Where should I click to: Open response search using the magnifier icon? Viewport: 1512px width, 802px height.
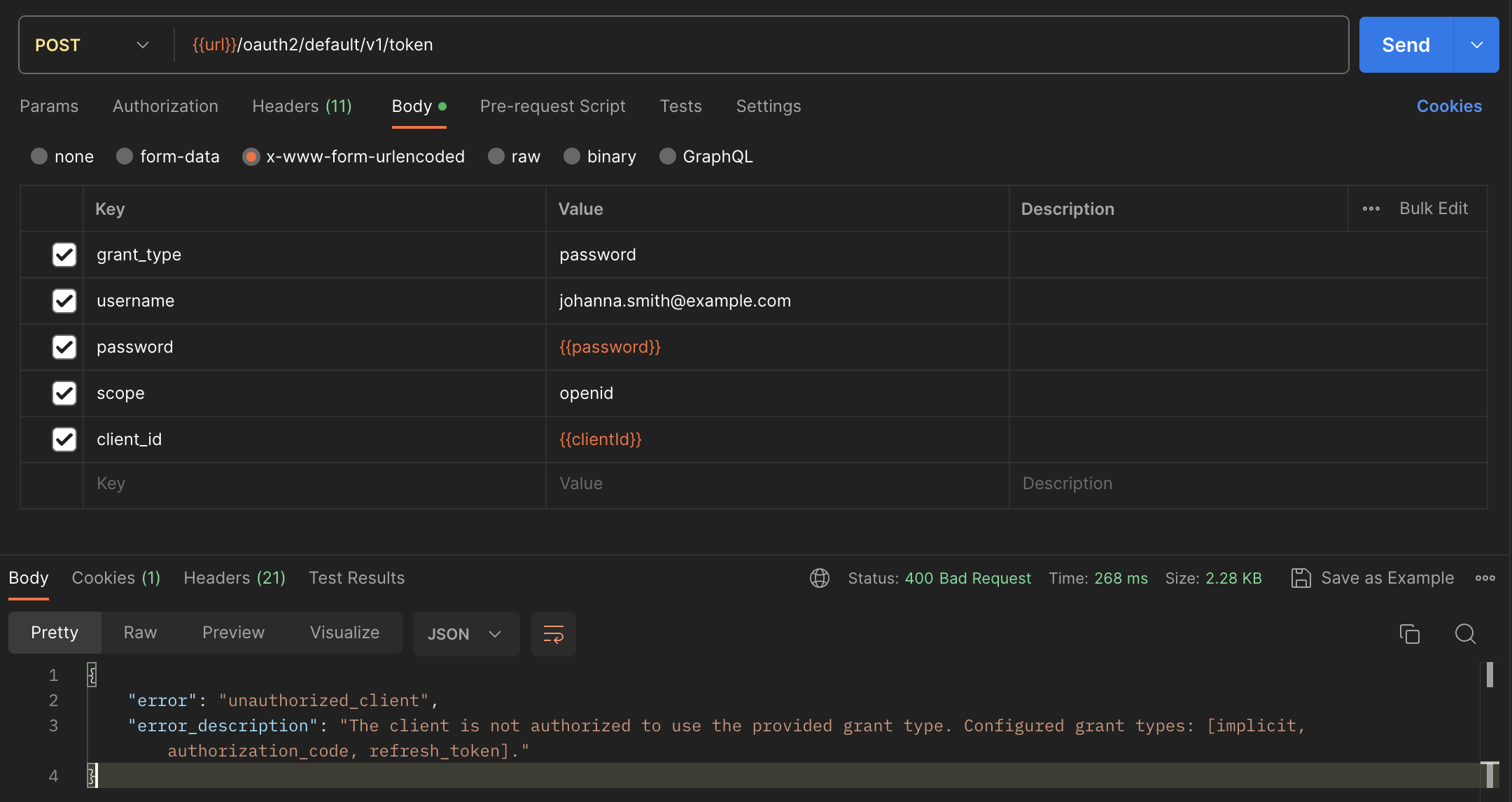pyautogui.click(x=1465, y=634)
